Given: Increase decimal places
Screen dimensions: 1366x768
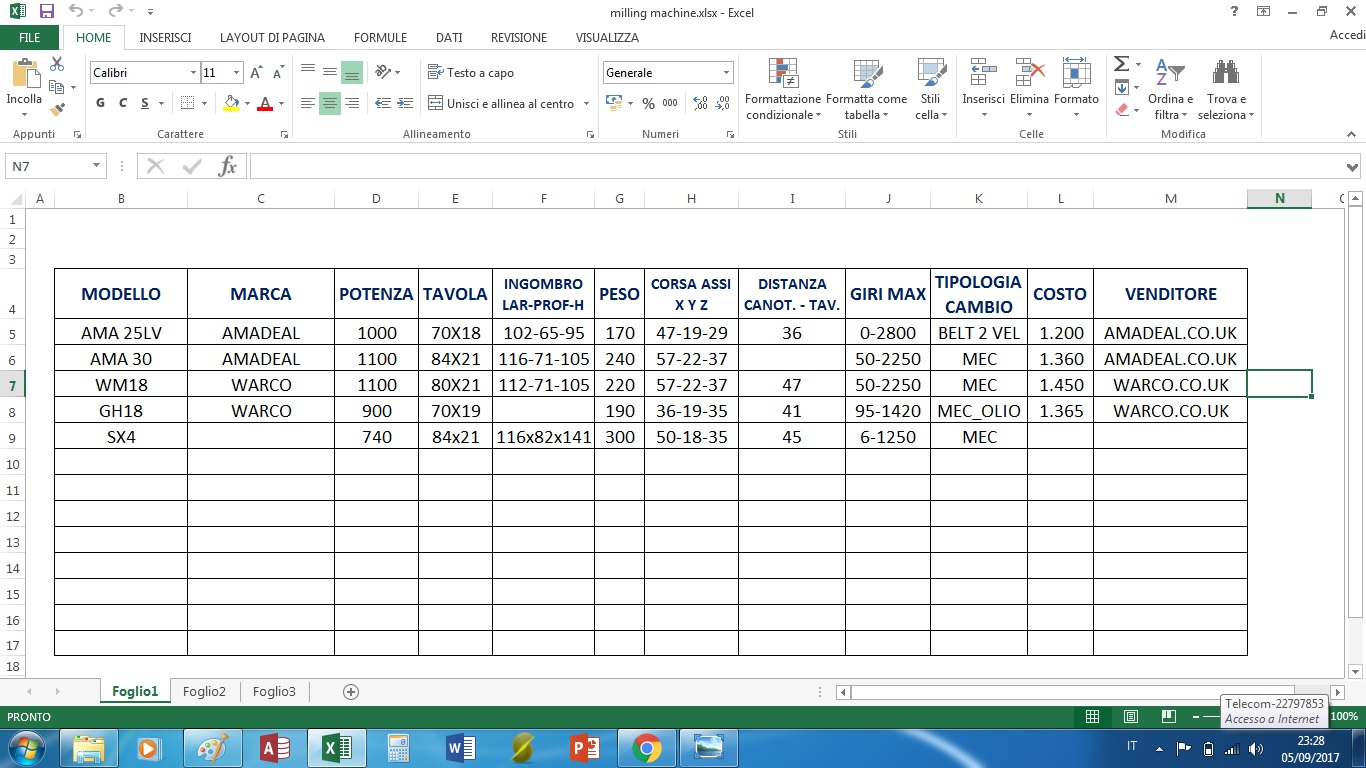Looking at the screenshot, I should pos(700,103).
